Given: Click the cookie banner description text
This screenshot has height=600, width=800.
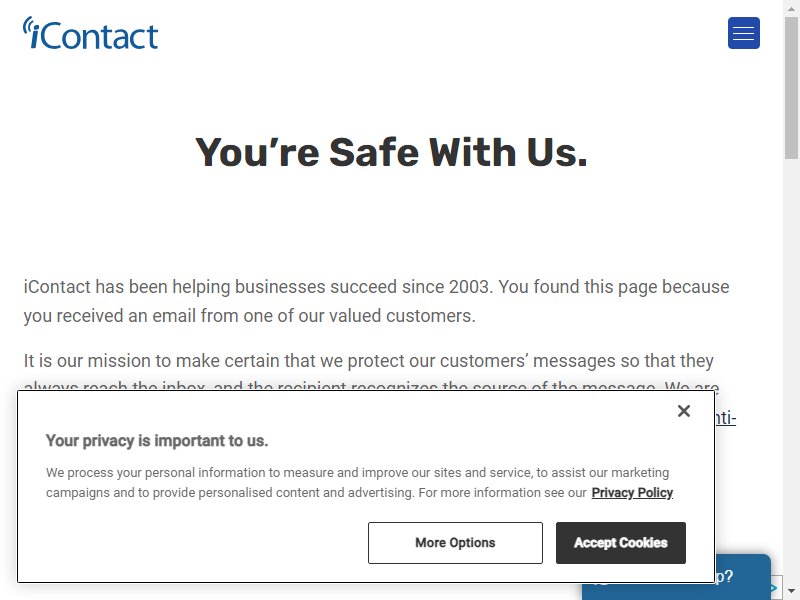Looking at the screenshot, I should click(360, 483).
